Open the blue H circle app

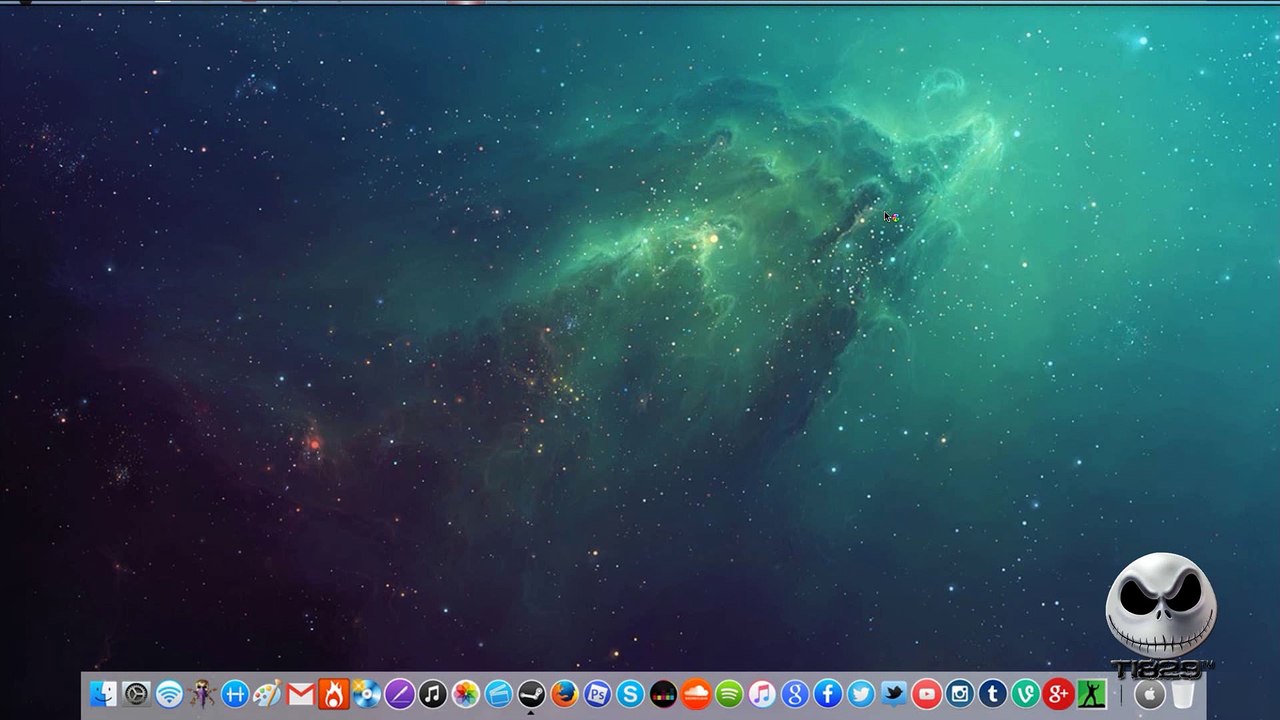point(235,693)
